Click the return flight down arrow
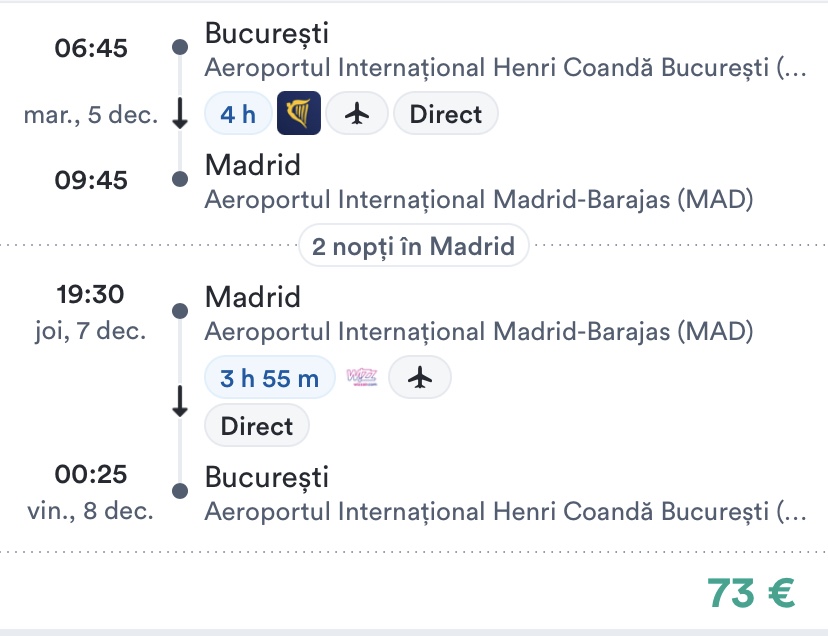The width and height of the screenshot is (828, 636). point(180,401)
